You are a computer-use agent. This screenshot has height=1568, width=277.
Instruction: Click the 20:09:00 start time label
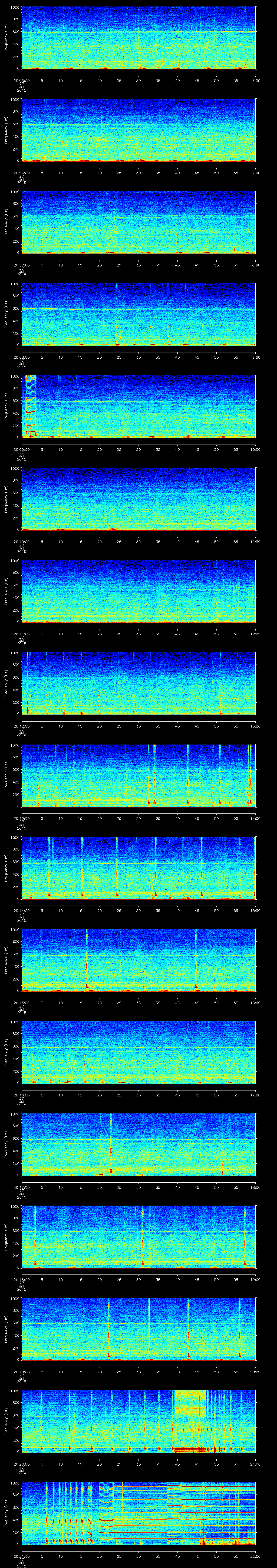[x=21, y=449]
